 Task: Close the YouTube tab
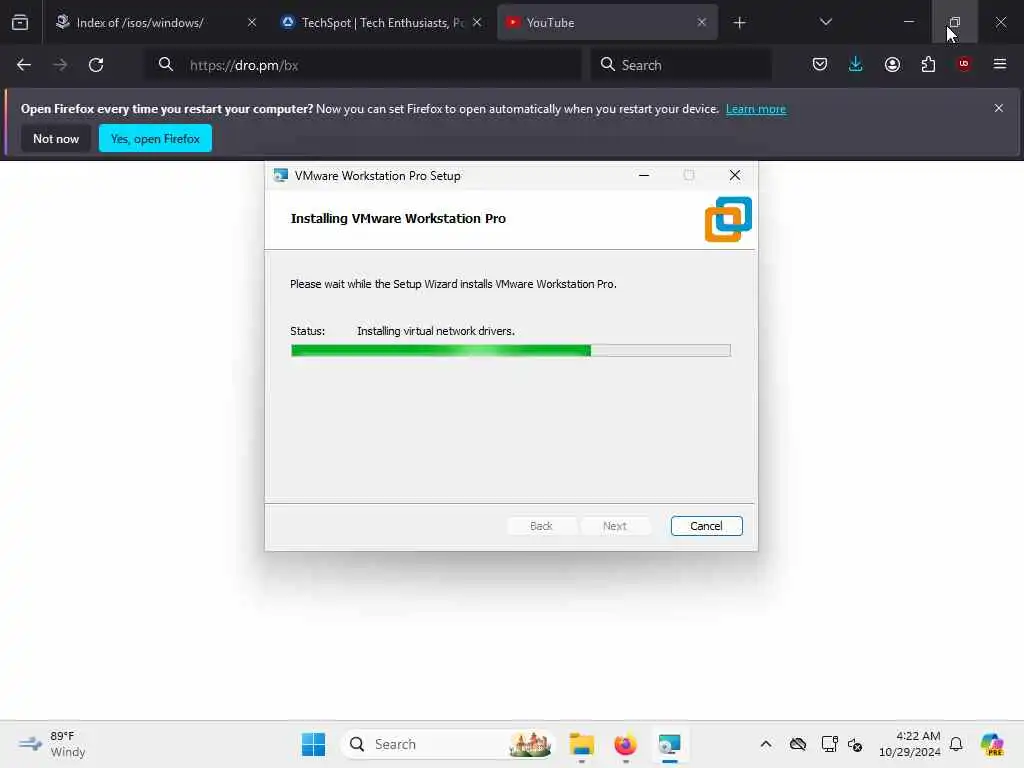(701, 23)
